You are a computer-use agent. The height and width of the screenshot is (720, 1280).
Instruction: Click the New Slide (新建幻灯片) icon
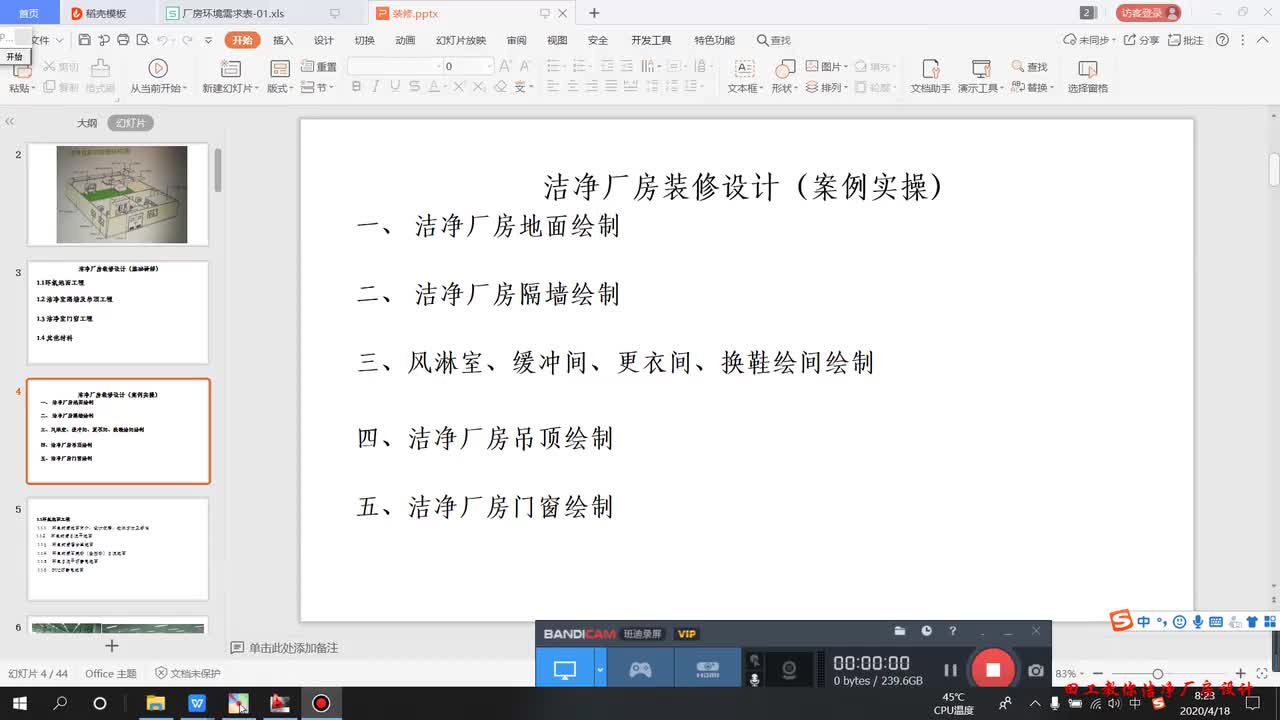click(x=230, y=68)
